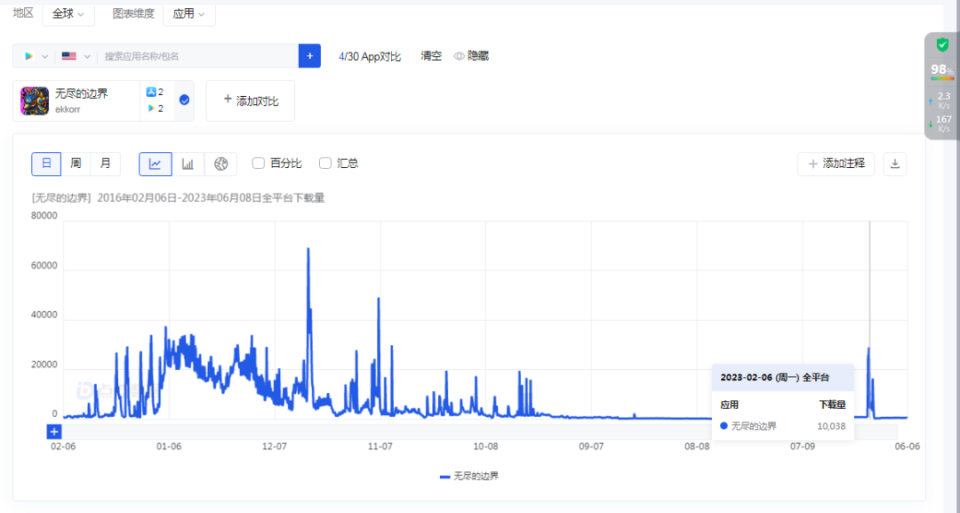Click the green shield security icon
Screen dimensions: 960x513
(x=942, y=45)
